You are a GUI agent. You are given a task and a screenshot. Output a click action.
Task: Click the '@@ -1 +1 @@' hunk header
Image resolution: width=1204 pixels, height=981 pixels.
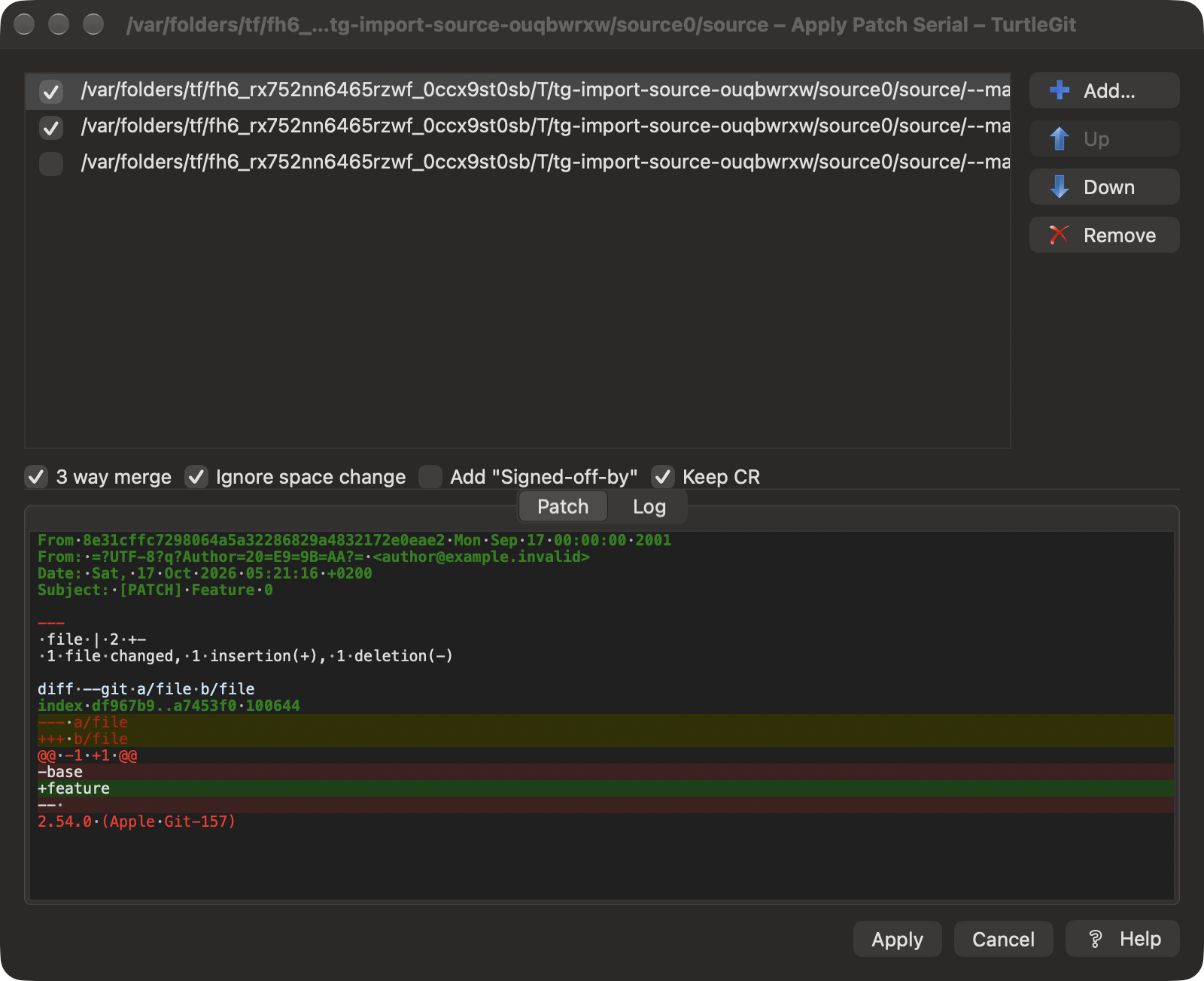point(87,755)
